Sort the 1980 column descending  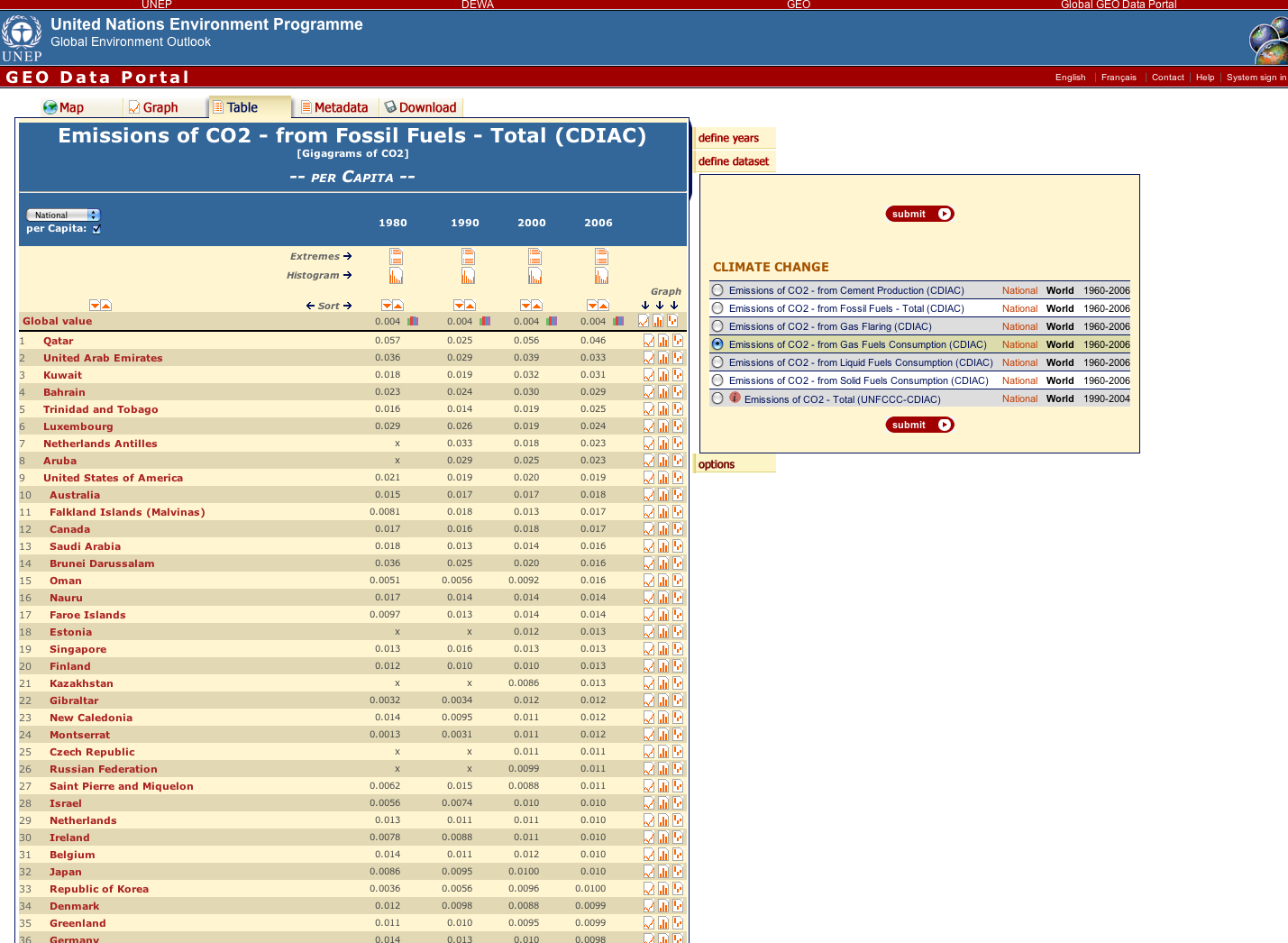click(x=387, y=306)
